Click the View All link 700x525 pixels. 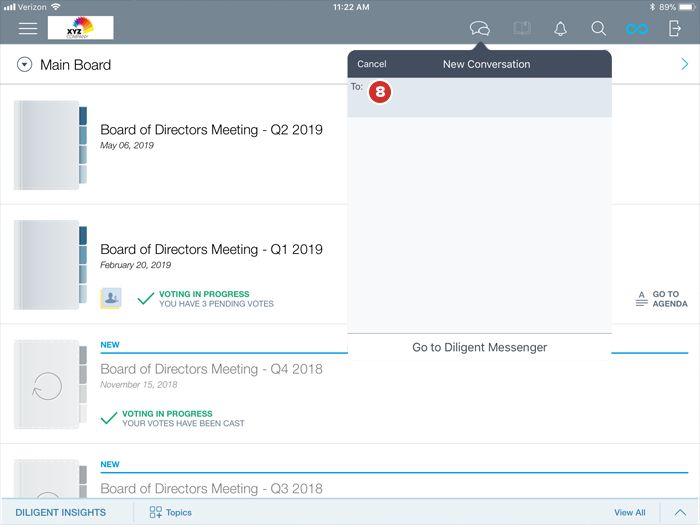(x=629, y=512)
